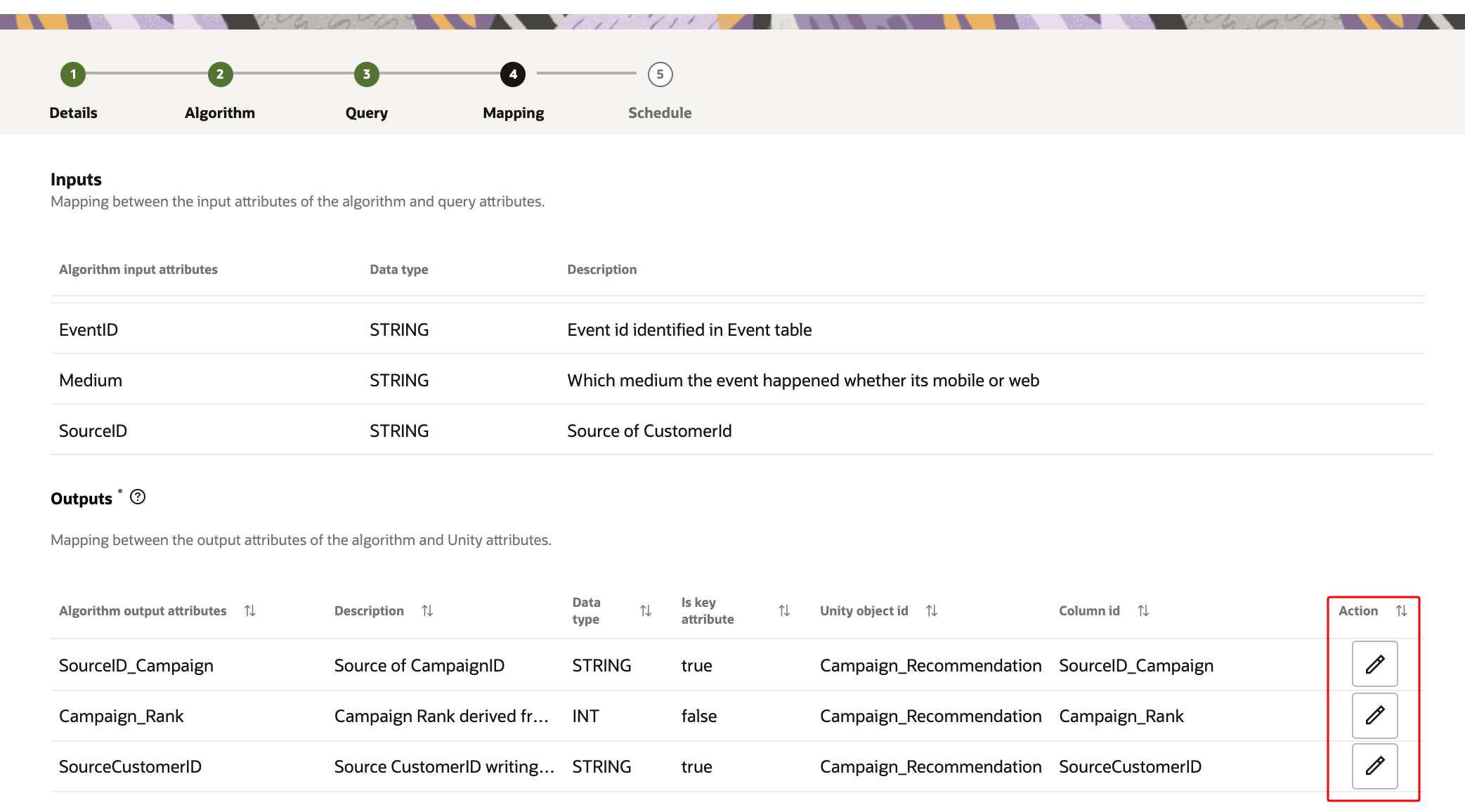Sort the Description column in Outputs

pyautogui.click(x=427, y=611)
